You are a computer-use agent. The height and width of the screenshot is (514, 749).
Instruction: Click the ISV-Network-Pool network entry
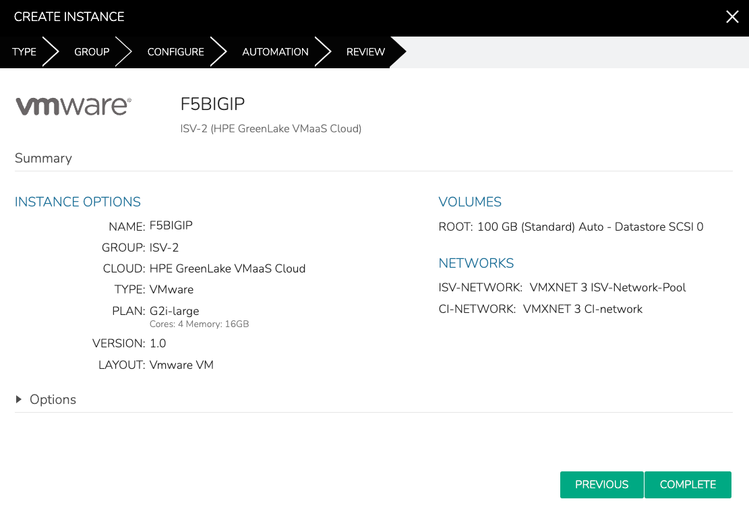pyautogui.click(x=607, y=287)
